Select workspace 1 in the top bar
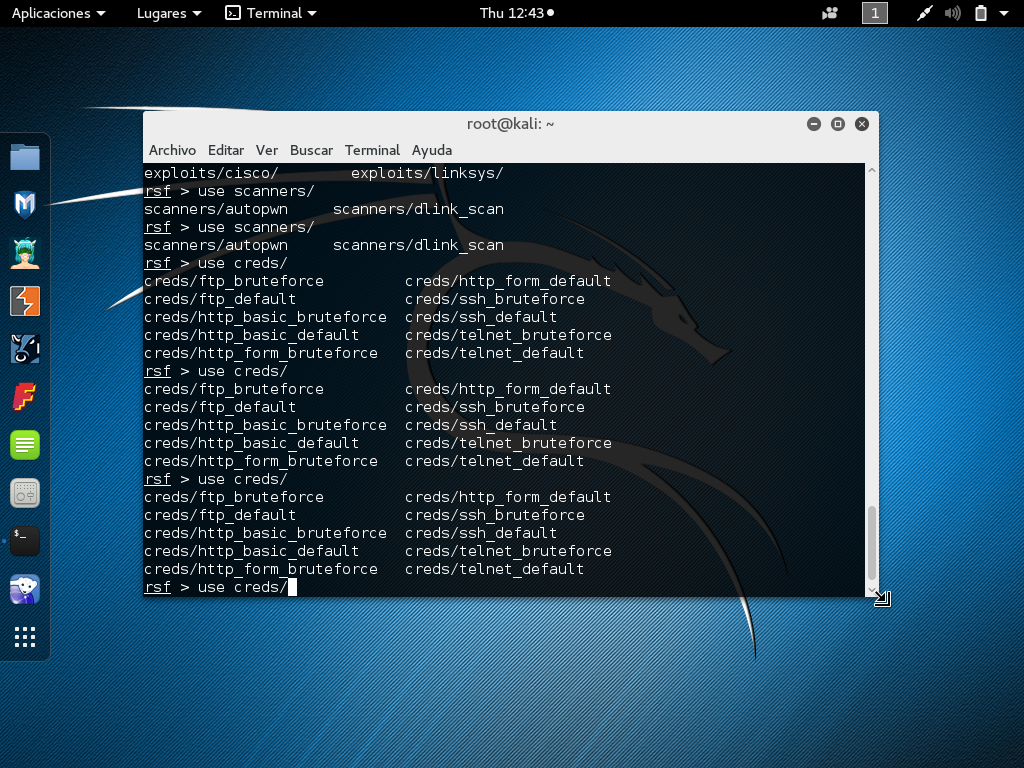This screenshot has height=768, width=1024. point(874,13)
